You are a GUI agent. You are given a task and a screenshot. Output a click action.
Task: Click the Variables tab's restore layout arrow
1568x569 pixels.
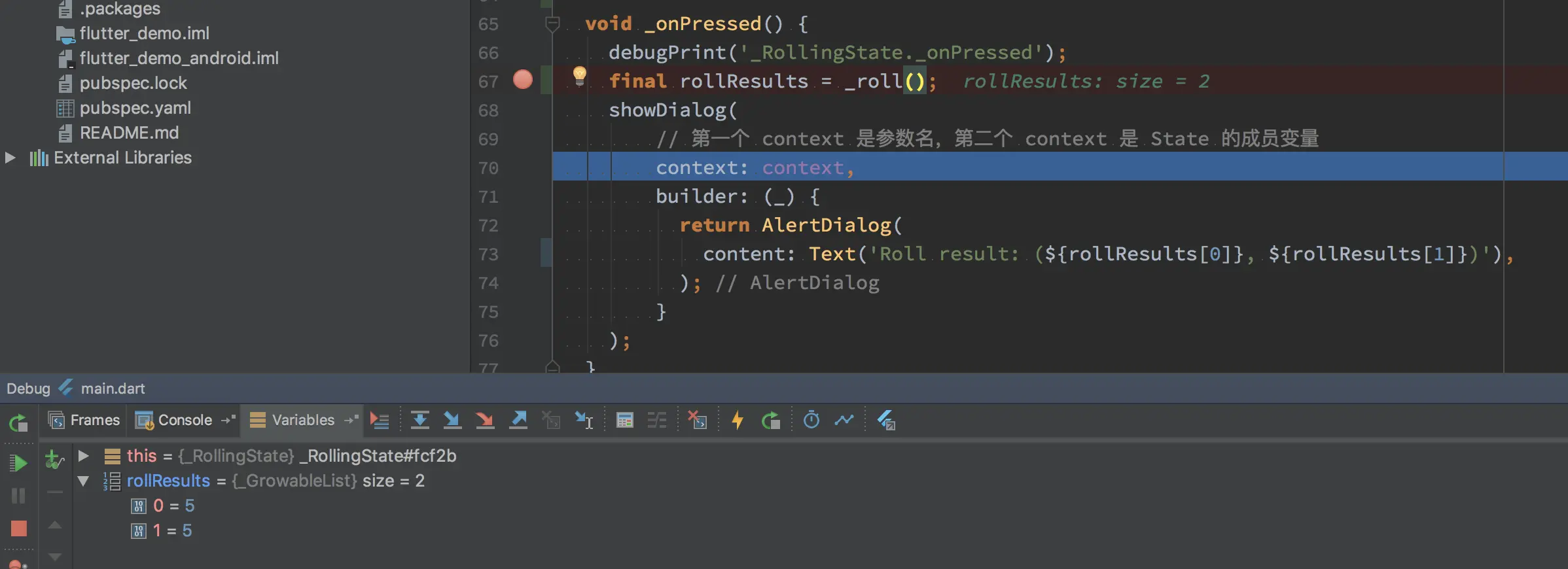(x=351, y=420)
